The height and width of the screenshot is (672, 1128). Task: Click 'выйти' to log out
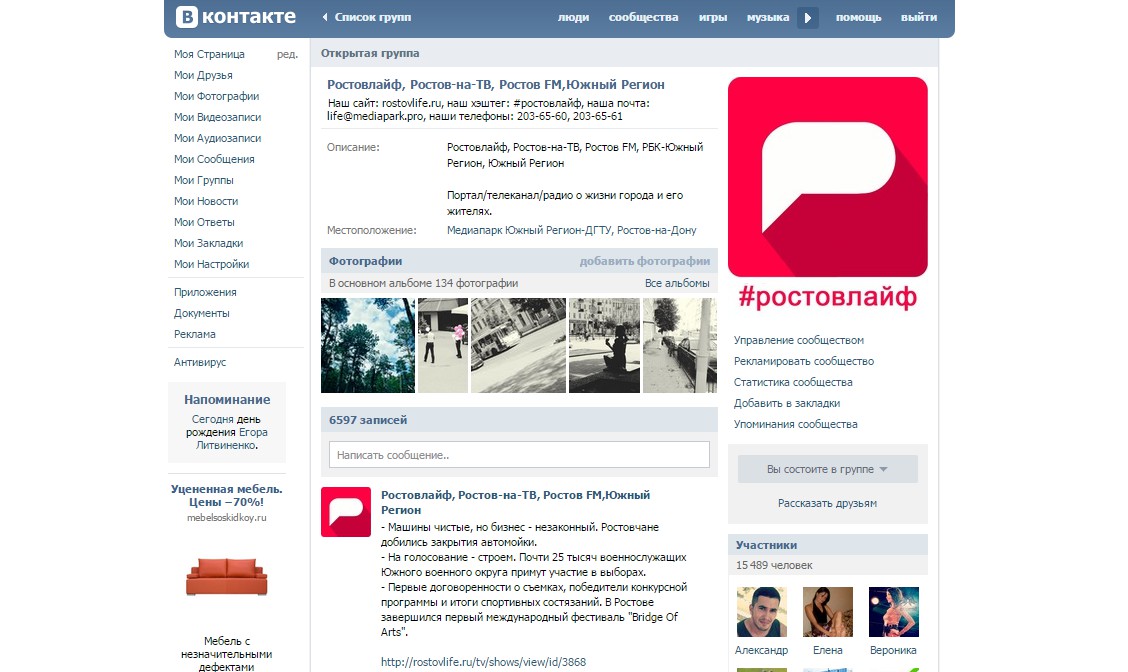[x=919, y=17]
